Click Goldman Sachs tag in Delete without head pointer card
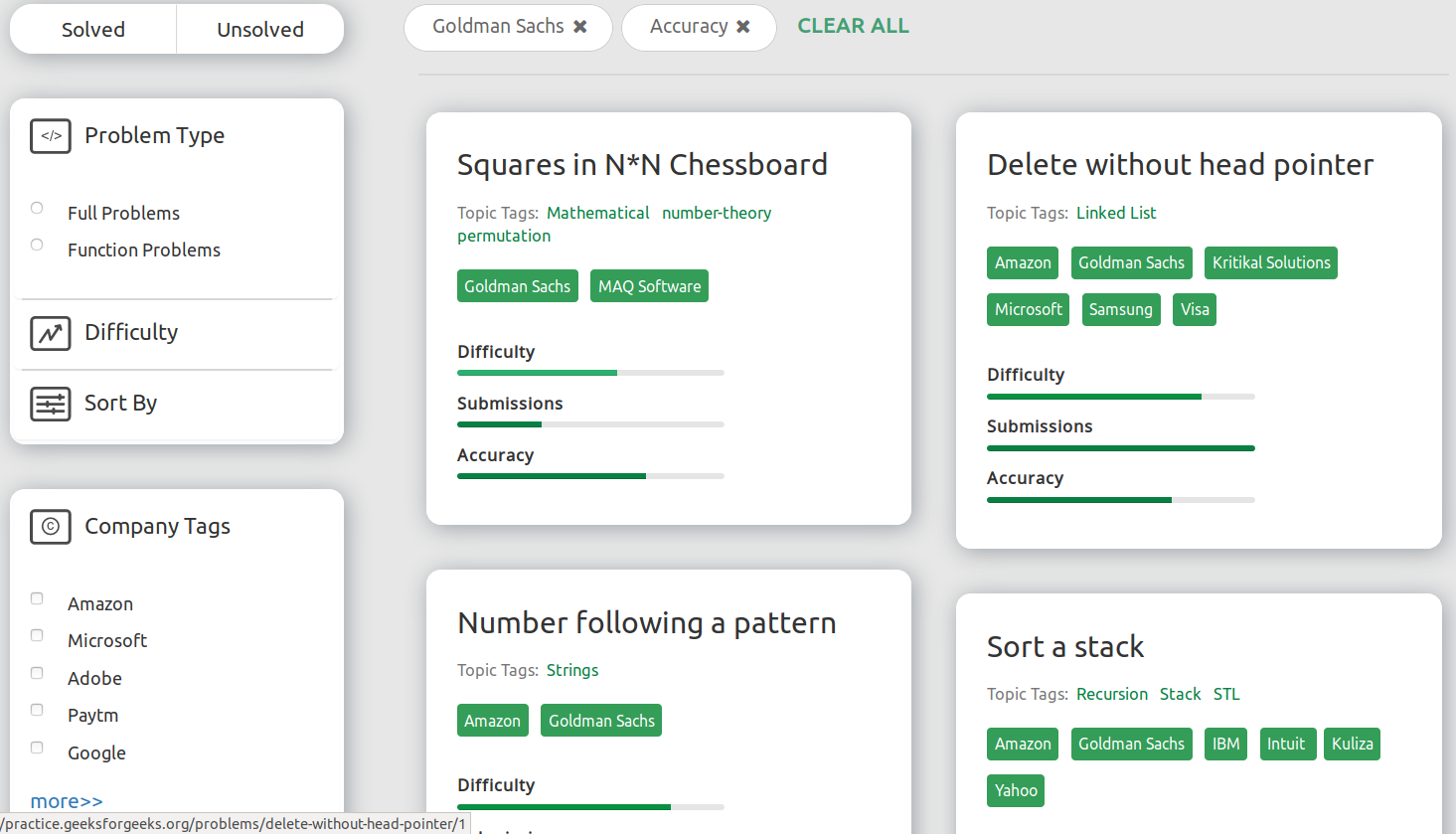Image resolution: width=1456 pixels, height=834 pixels. click(1132, 262)
